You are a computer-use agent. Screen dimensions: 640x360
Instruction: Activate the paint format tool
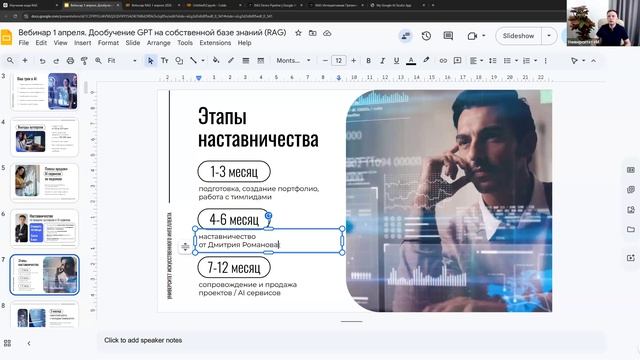84,60
